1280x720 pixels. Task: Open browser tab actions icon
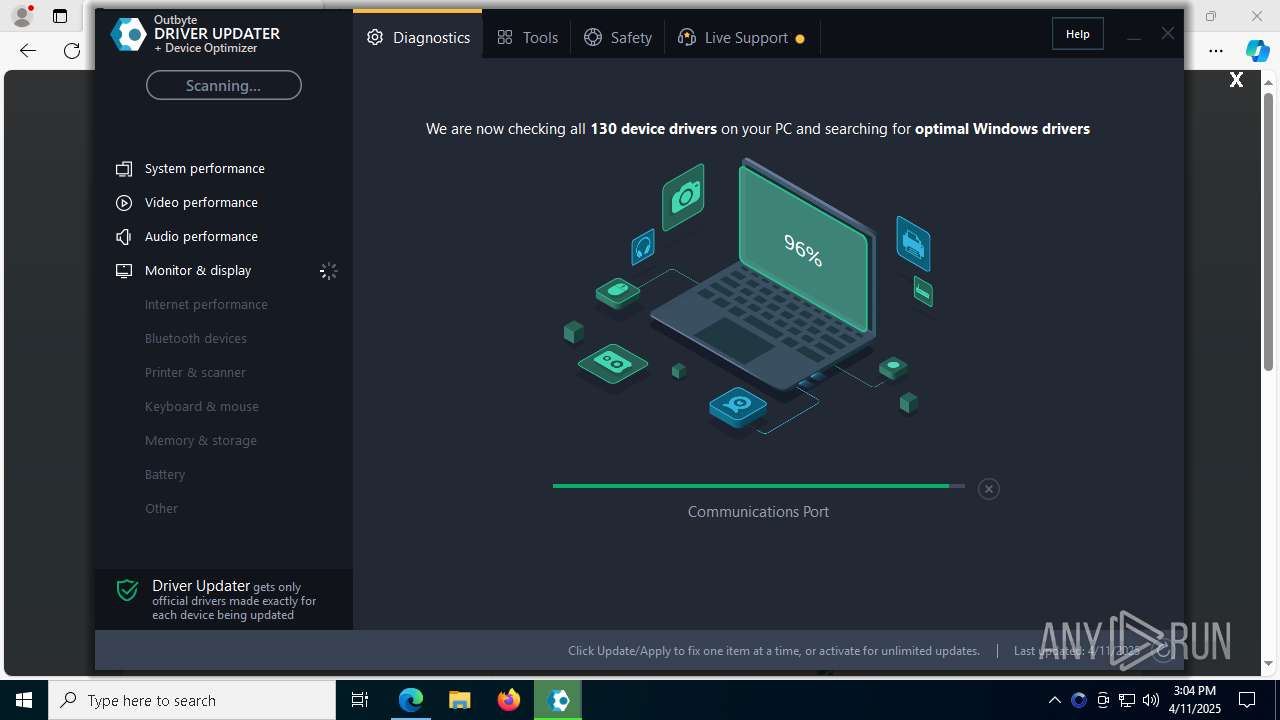(60, 16)
